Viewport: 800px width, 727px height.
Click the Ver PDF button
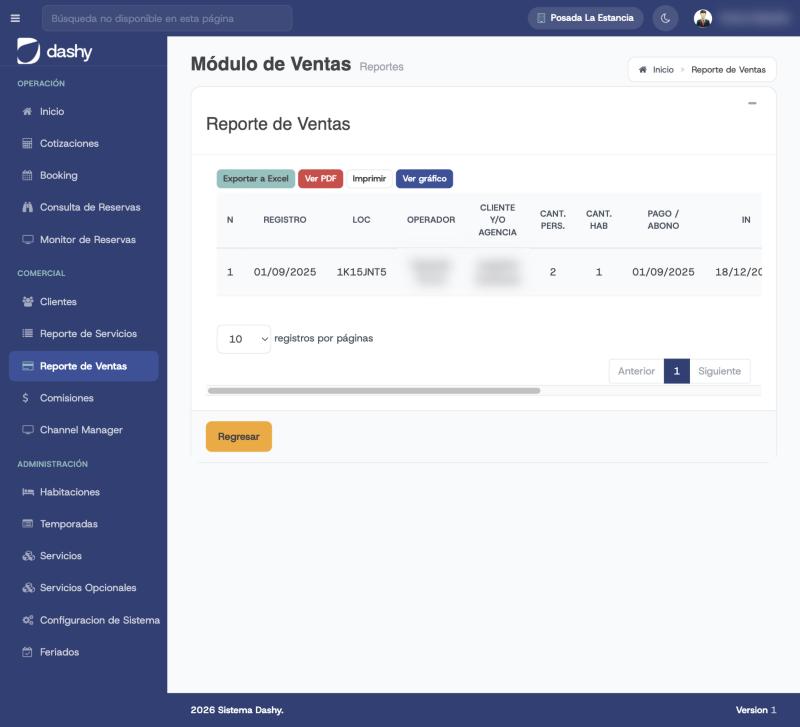tap(320, 179)
